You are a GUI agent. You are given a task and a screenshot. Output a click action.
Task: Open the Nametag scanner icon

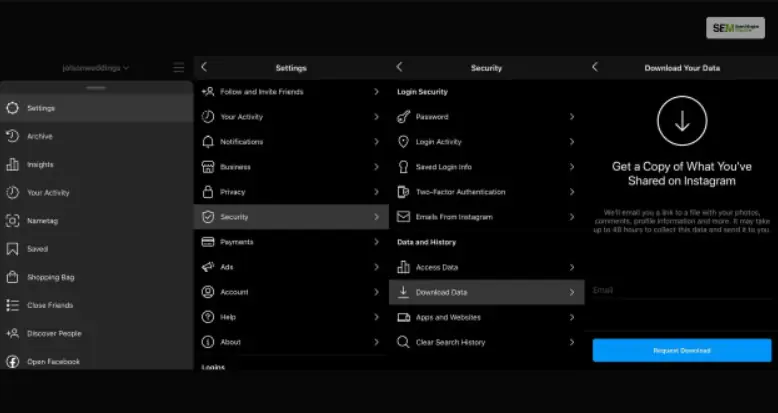12,221
